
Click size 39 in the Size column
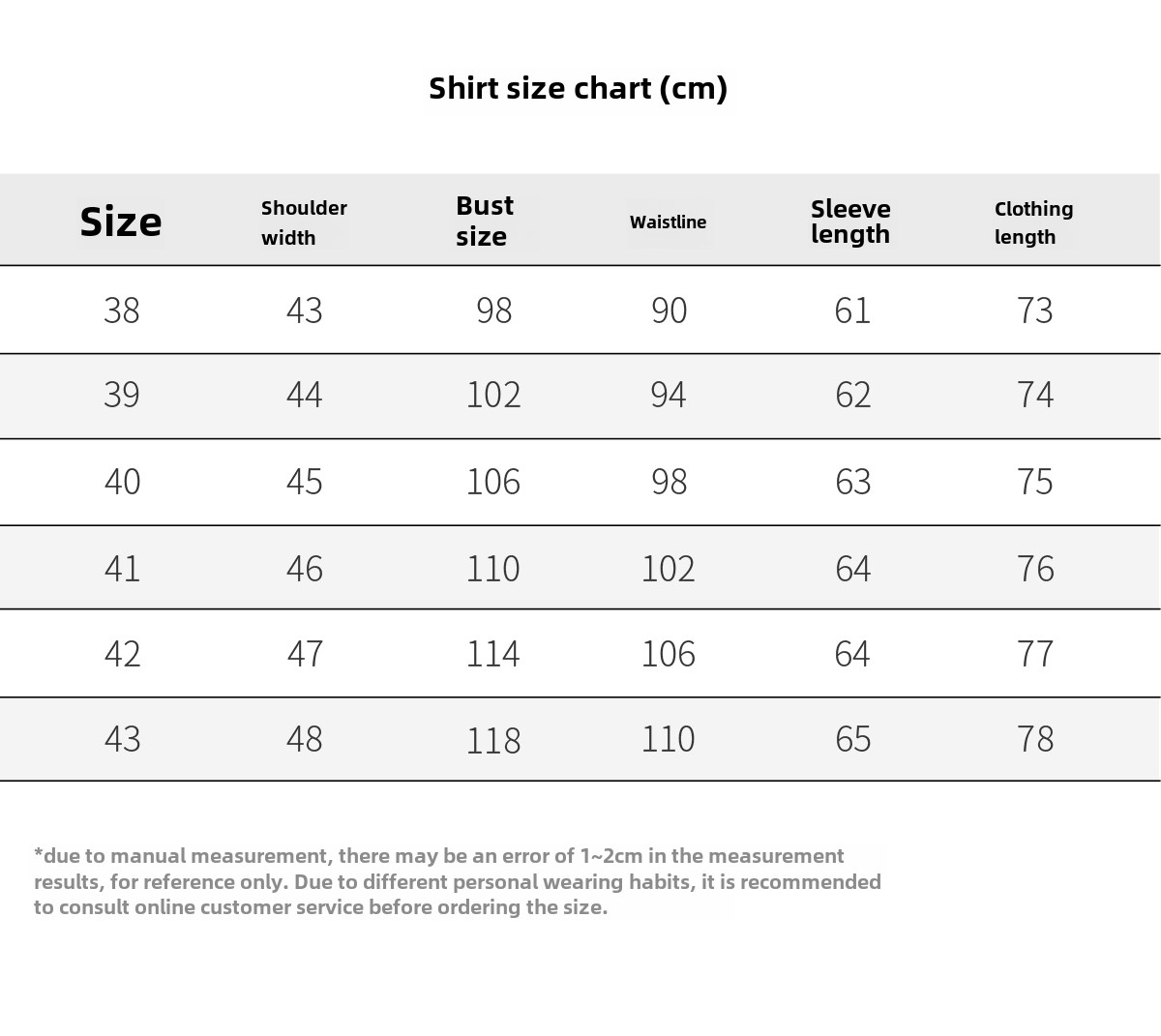[x=122, y=395]
